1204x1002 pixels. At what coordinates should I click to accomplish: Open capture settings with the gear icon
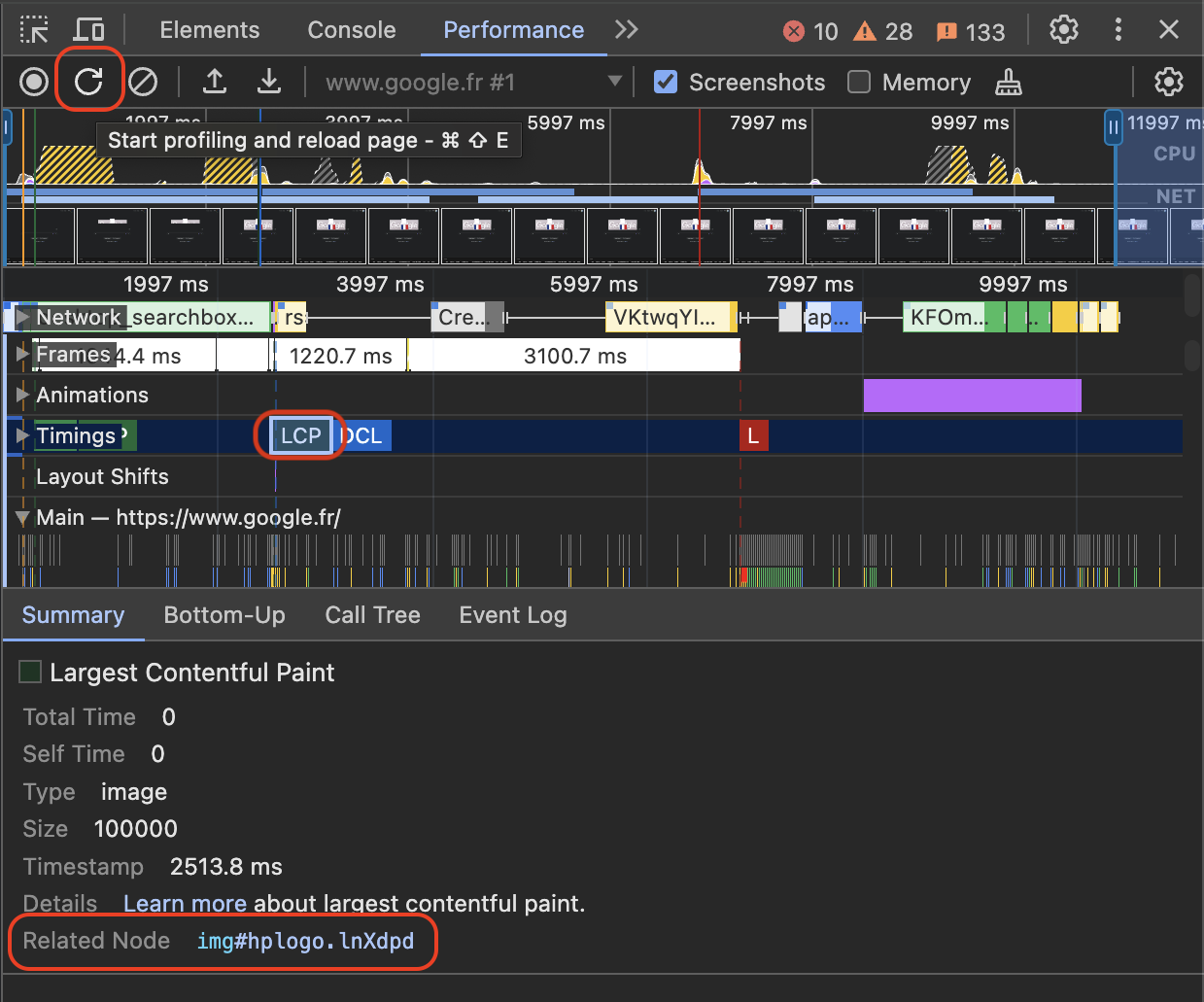click(1168, 82)
